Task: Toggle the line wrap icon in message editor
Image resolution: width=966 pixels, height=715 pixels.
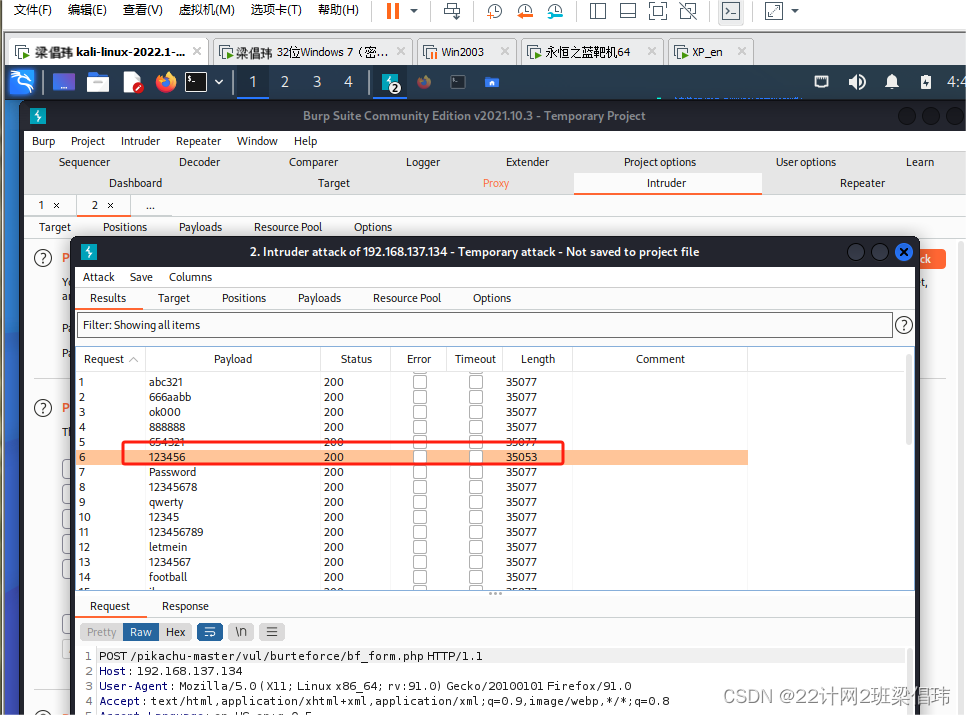Action: click(209, 632)
